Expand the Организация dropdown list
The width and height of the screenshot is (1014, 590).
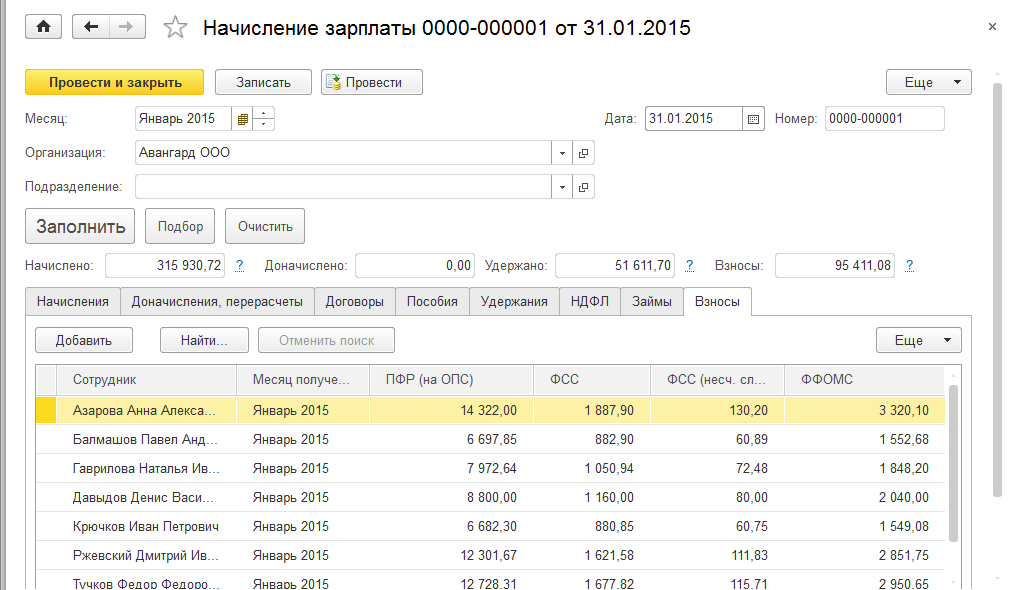coord(562,153)
